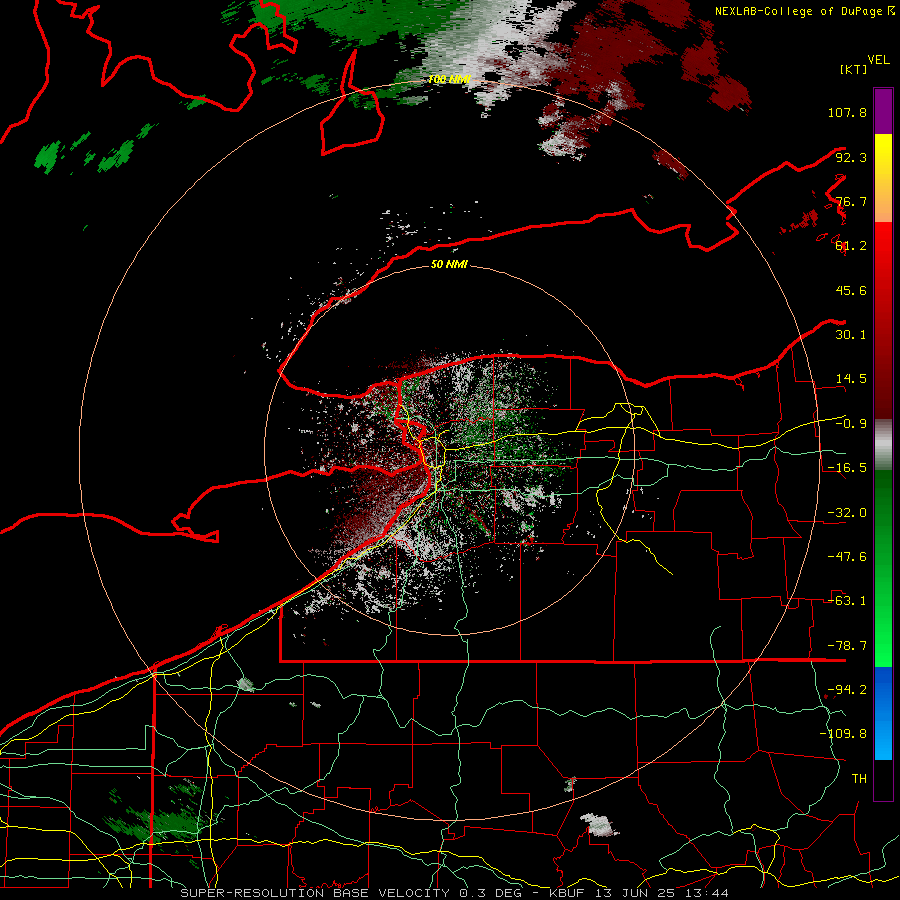Screen dimensions: 900x900
Task: Click the -109.8 velocity scale value
Action: (x=843, y=734)
